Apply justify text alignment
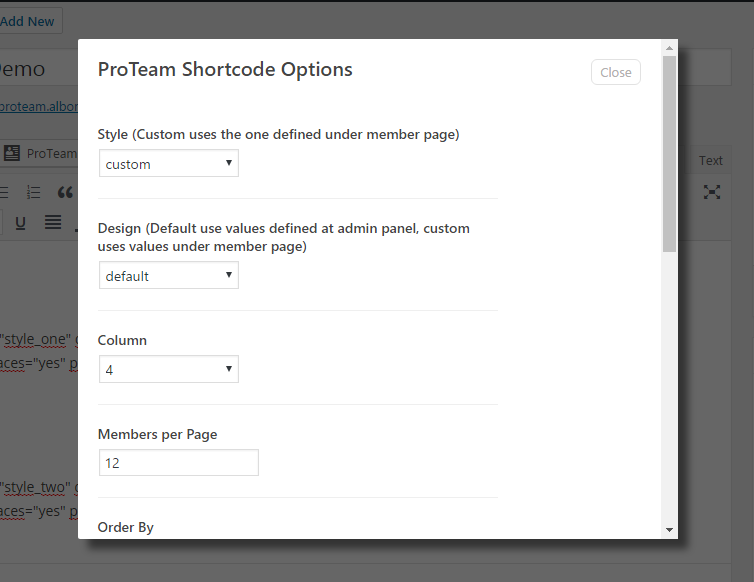754x582 pixels. pos(53,222)
